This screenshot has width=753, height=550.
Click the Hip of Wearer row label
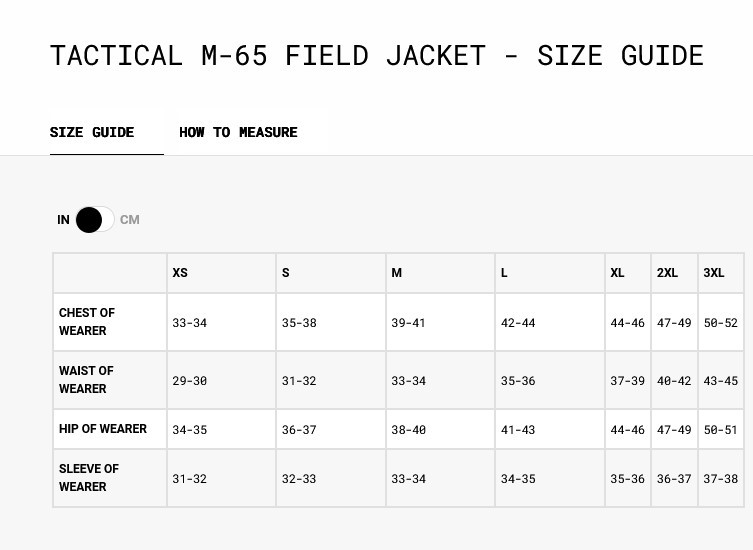point(103,429)
